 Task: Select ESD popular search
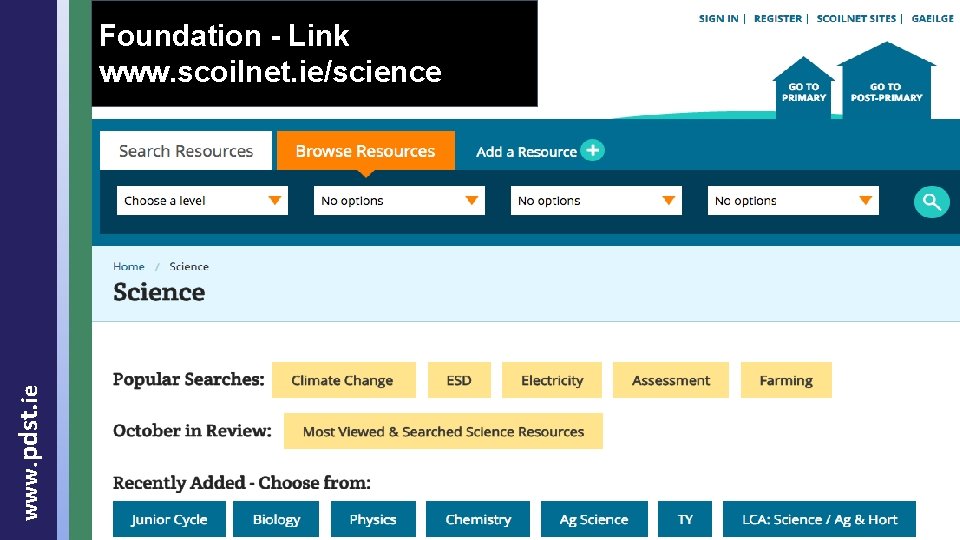tap(459, 380)
